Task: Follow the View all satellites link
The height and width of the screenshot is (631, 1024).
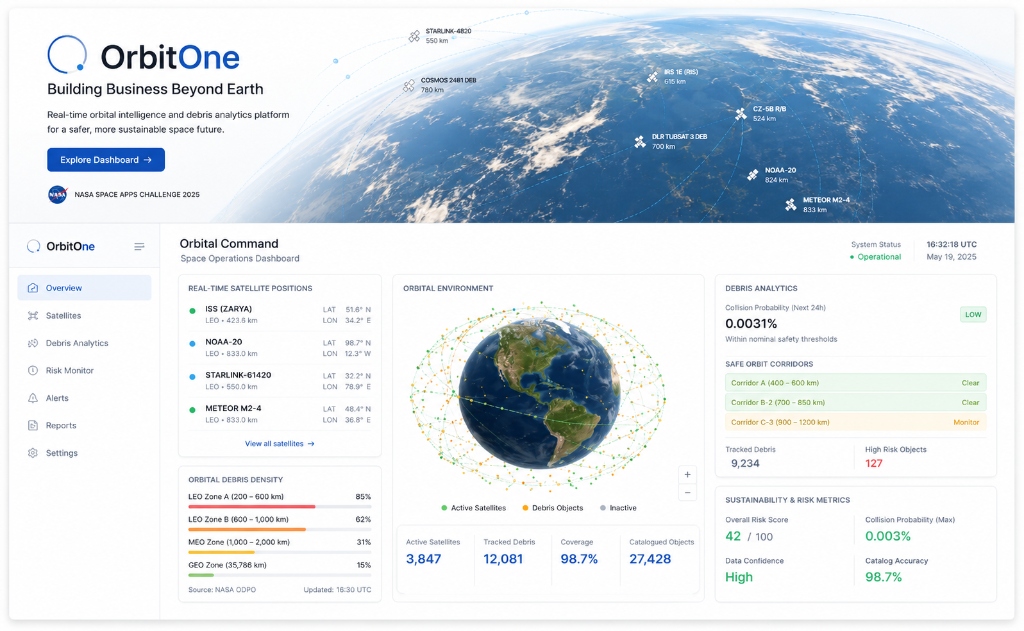Action: click(280, 444)
